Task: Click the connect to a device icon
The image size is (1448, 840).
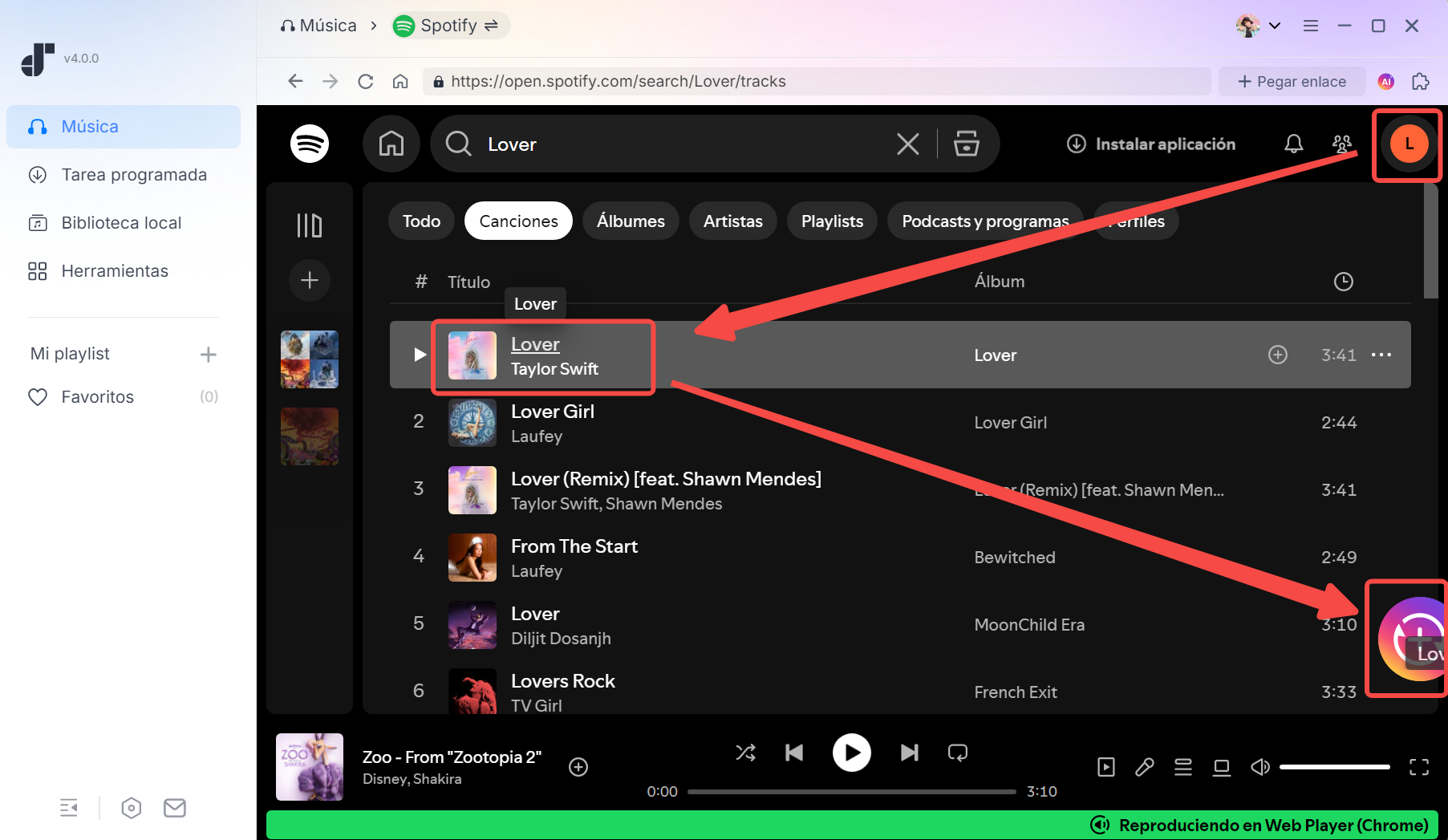Action: [x=1222, y=768]
